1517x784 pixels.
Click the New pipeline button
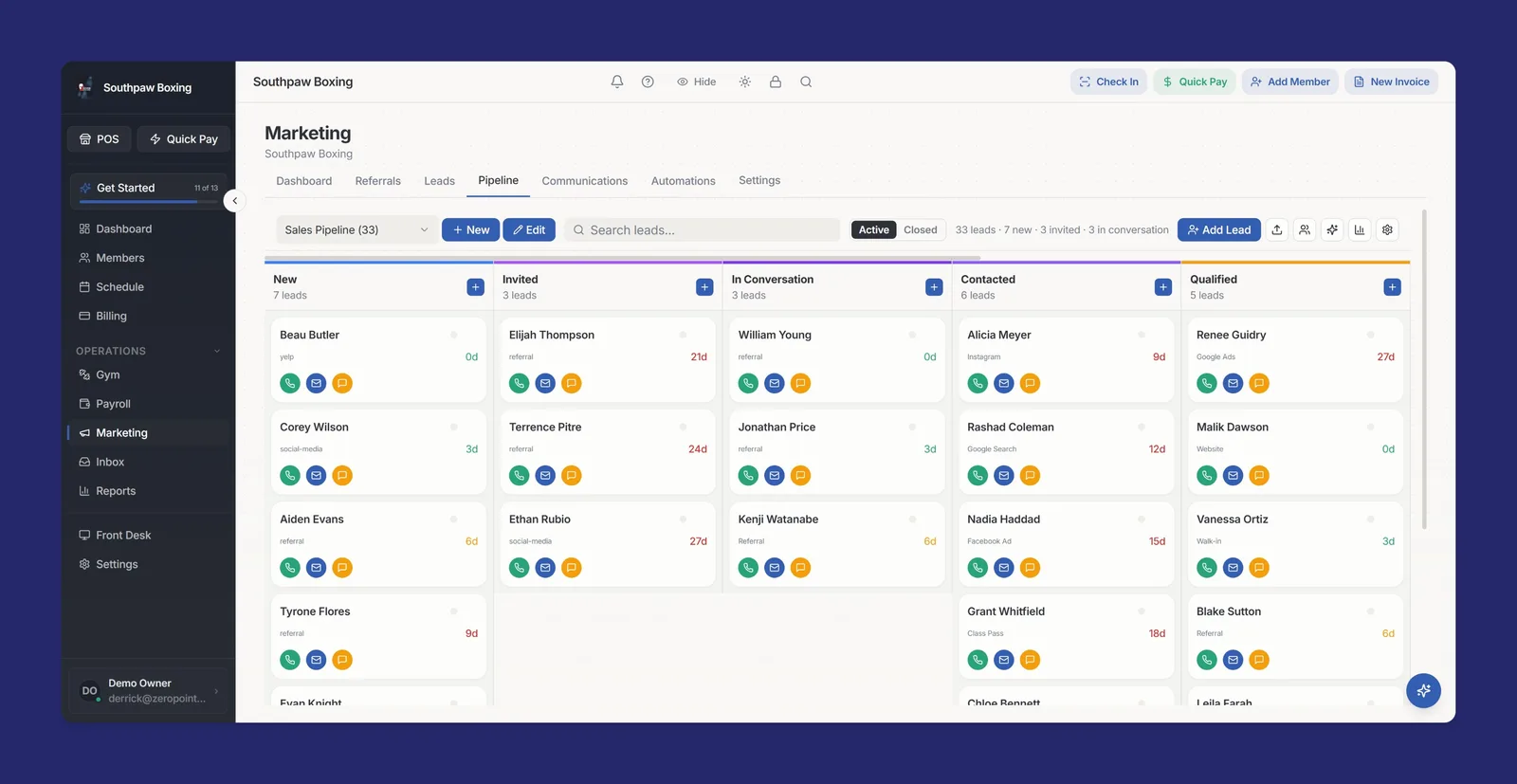470,229
